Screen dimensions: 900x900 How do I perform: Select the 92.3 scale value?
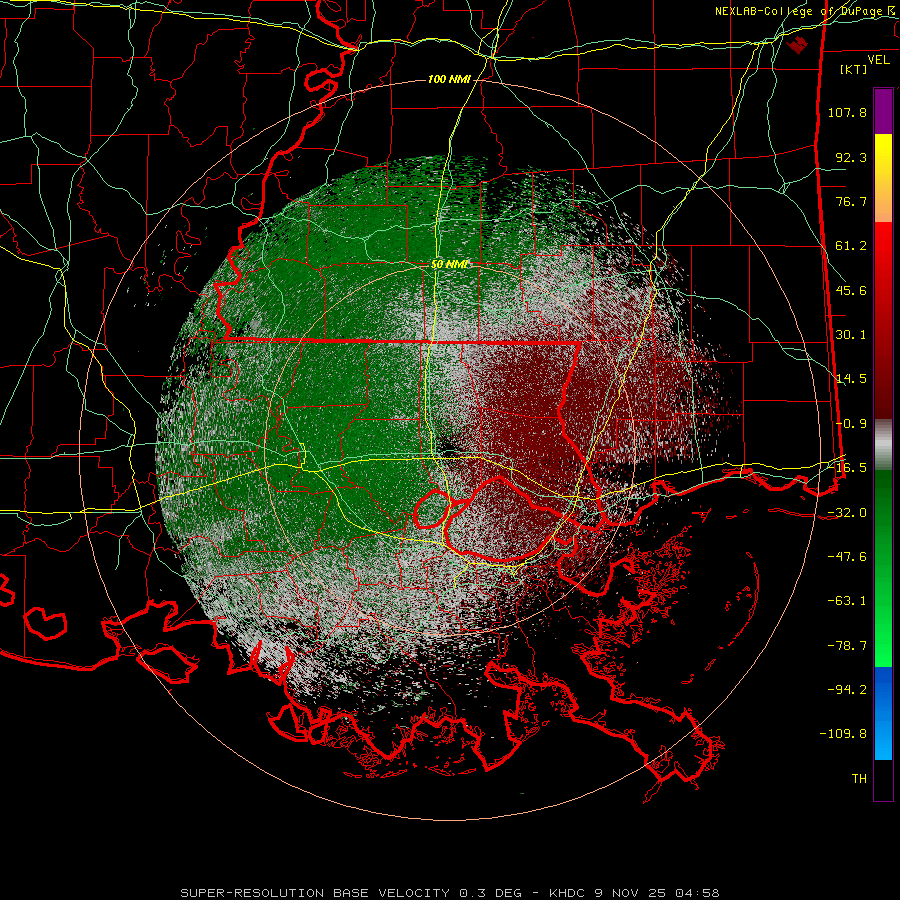click(851, 157)
